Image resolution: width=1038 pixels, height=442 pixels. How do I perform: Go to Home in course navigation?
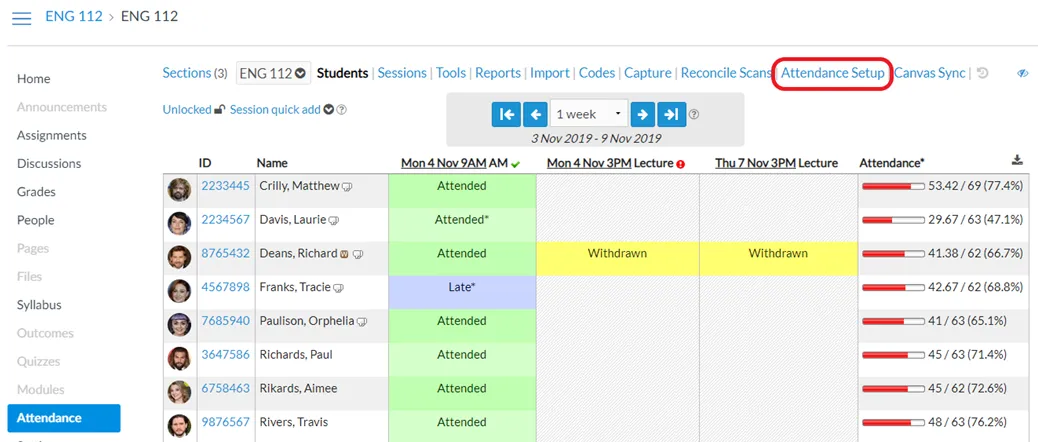click(x=34, y=79)
